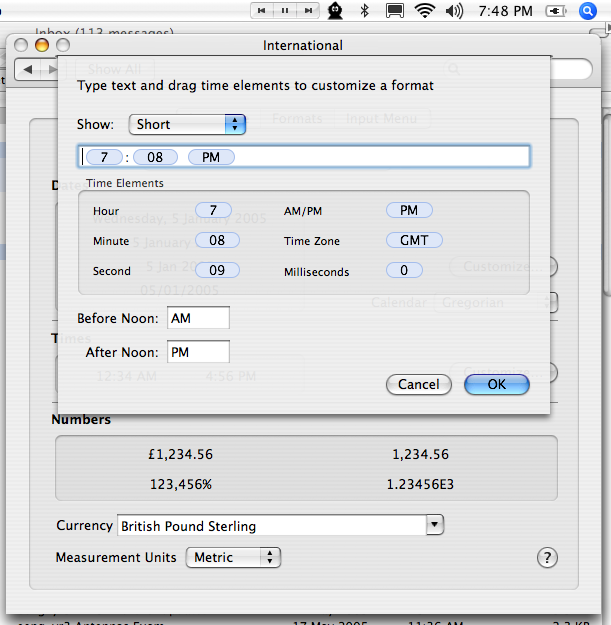Go back with the toolbar back arrow
Screen dimensions: 611x625
point(28,69)
